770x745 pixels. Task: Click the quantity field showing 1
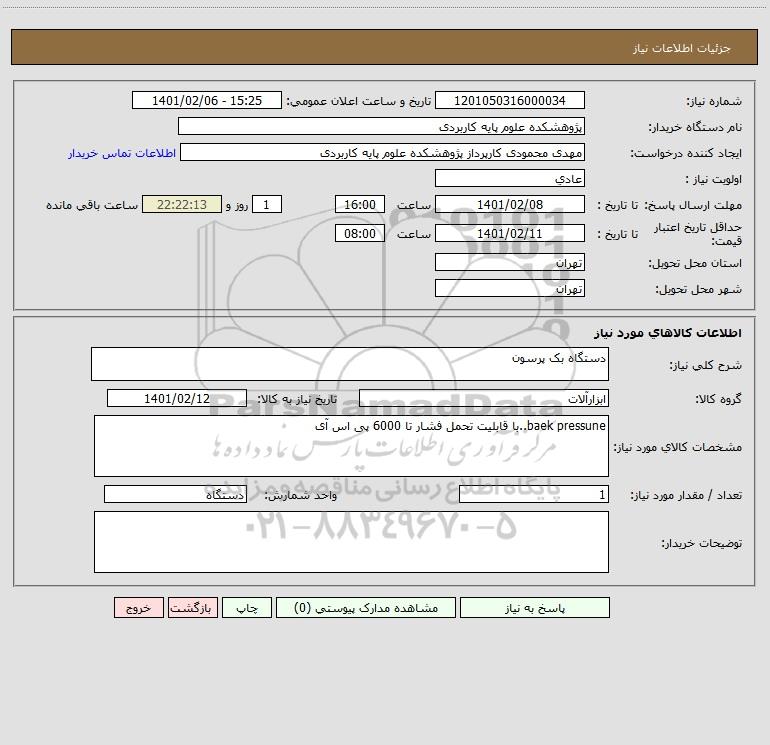[x=534, y=495]
